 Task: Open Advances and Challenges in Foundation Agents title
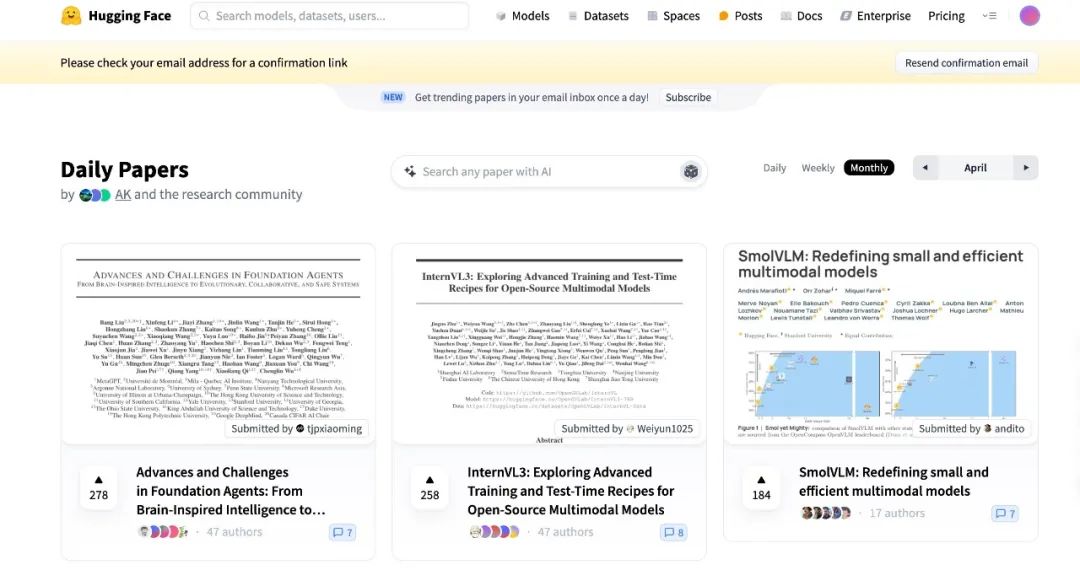coord(231,491)
